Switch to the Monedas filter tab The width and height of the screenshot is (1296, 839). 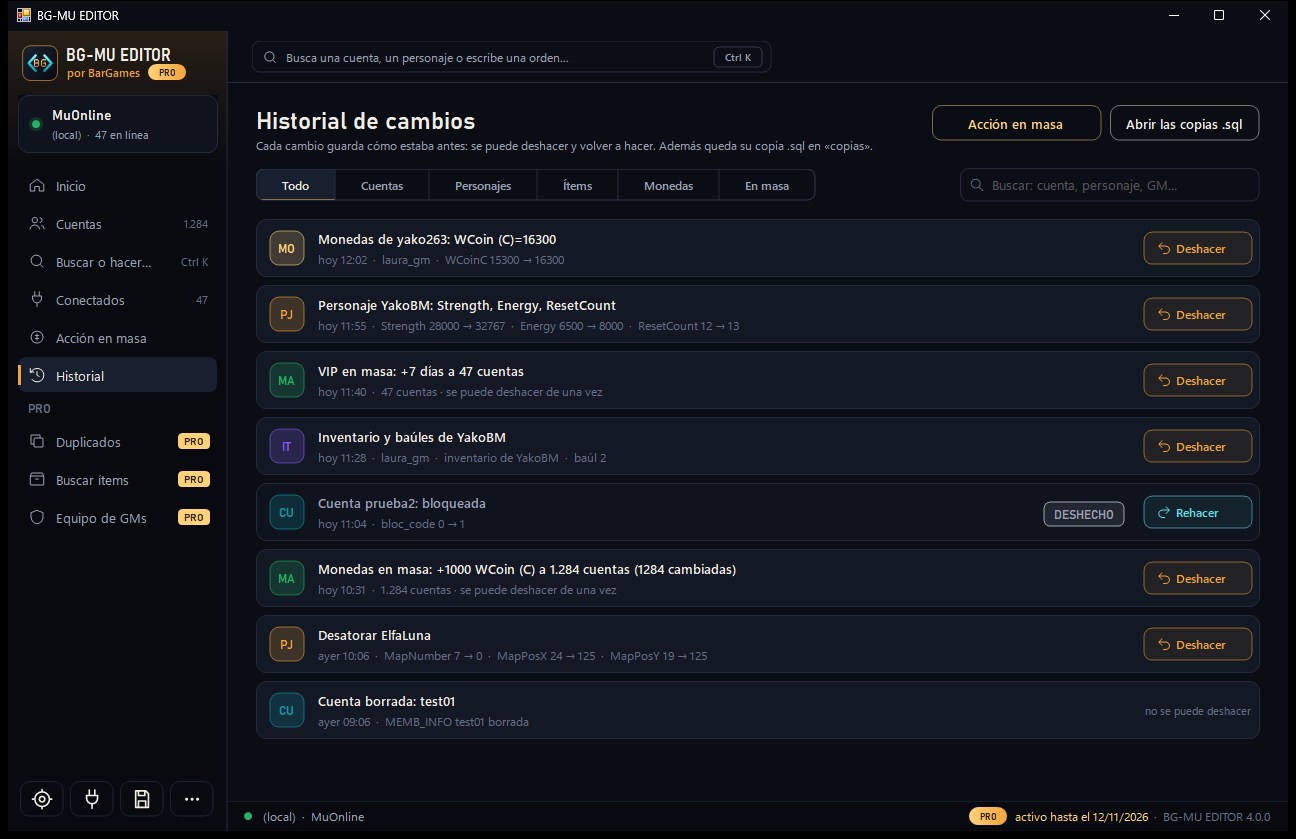tap(668, 186)
